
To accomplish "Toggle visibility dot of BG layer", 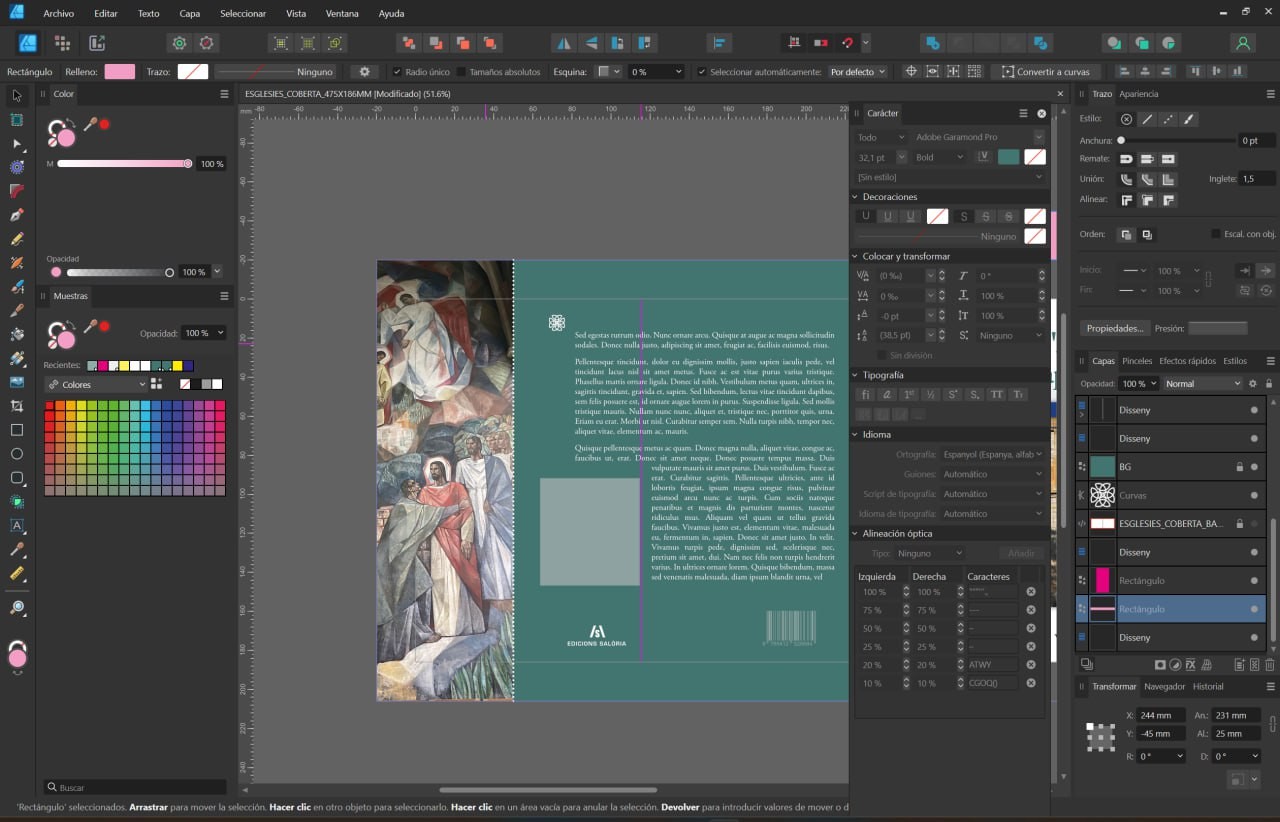I will tap(1255, 467).
